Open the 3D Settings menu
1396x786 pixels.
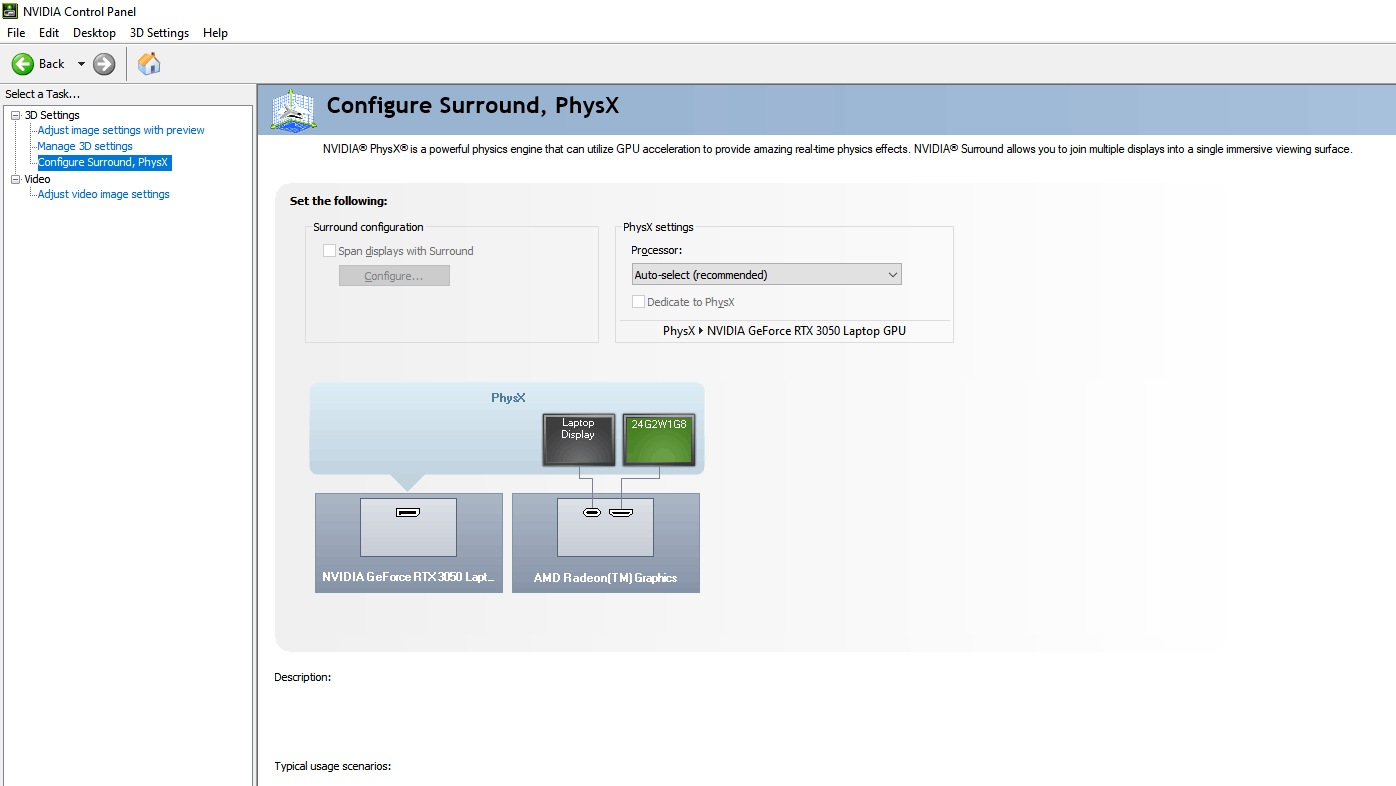tap(159, 33)
